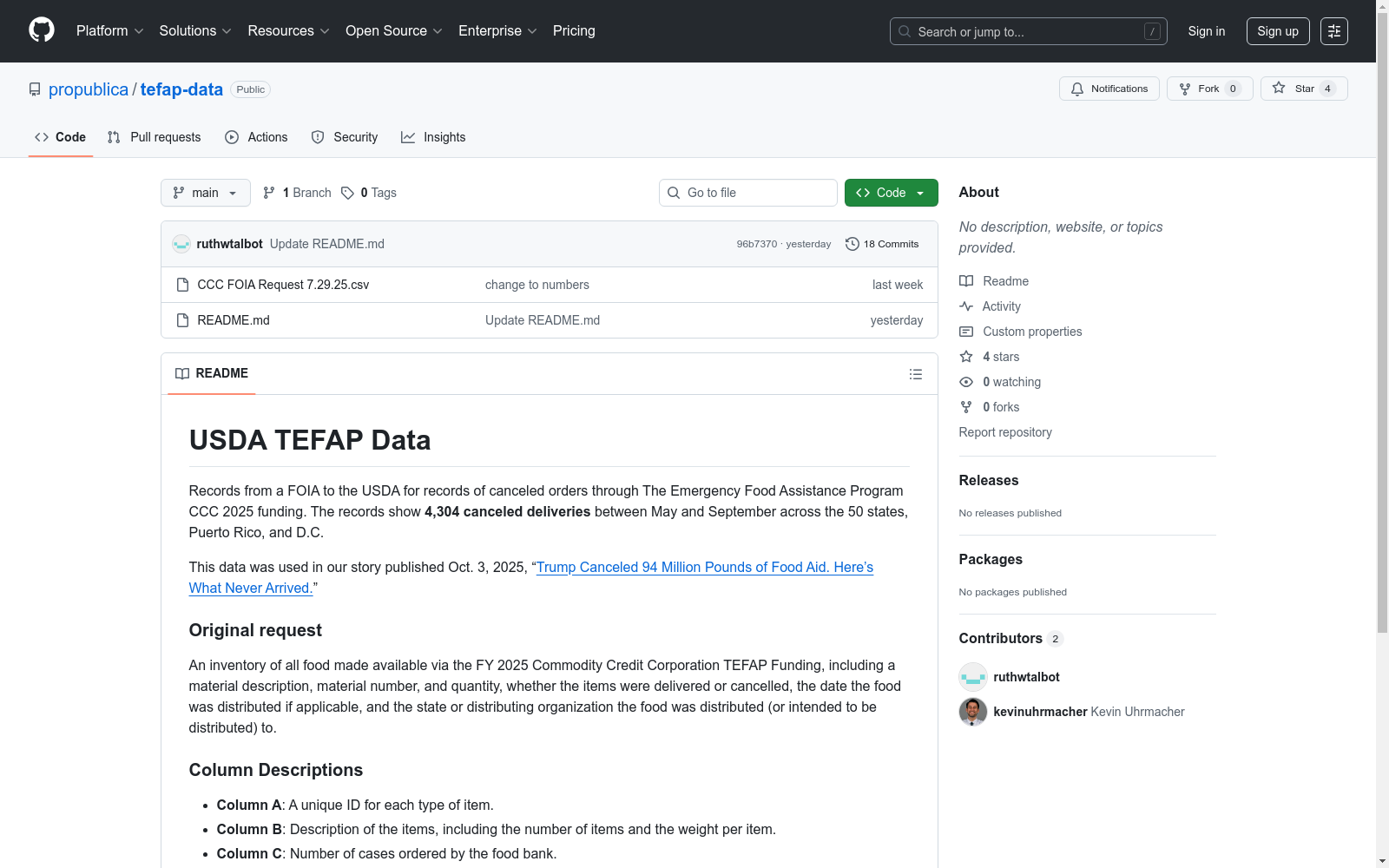Screen dimensions: 1389x868
Task: Click the file icon for CCC FOIA Request csv
Action: coord(182,285)
